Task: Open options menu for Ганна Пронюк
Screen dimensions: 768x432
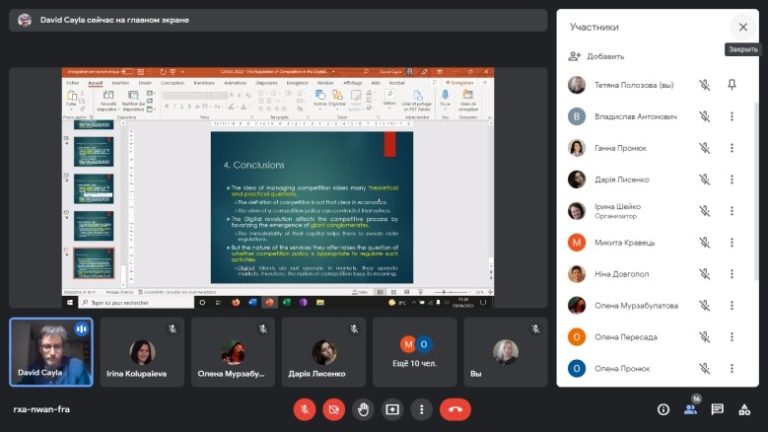Action: pyautogui.click(x=732, y=148)
